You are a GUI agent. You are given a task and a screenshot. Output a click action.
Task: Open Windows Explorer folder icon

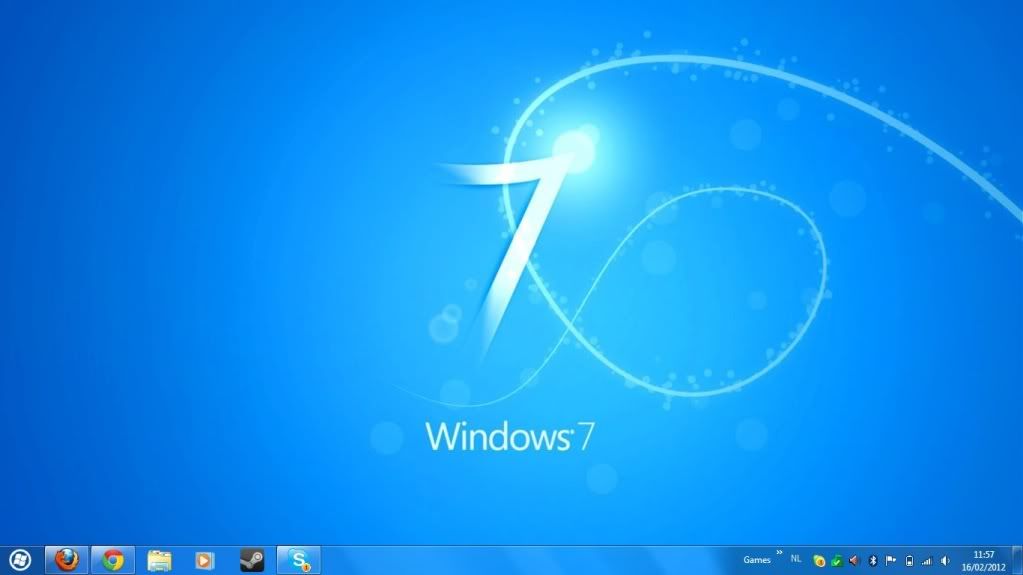pyautogui.click(x=159, y=560)
